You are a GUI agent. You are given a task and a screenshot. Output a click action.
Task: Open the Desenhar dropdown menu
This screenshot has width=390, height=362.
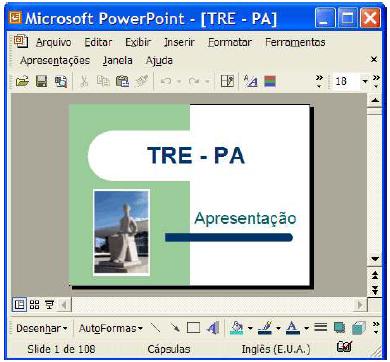click(x=42, y=329)
